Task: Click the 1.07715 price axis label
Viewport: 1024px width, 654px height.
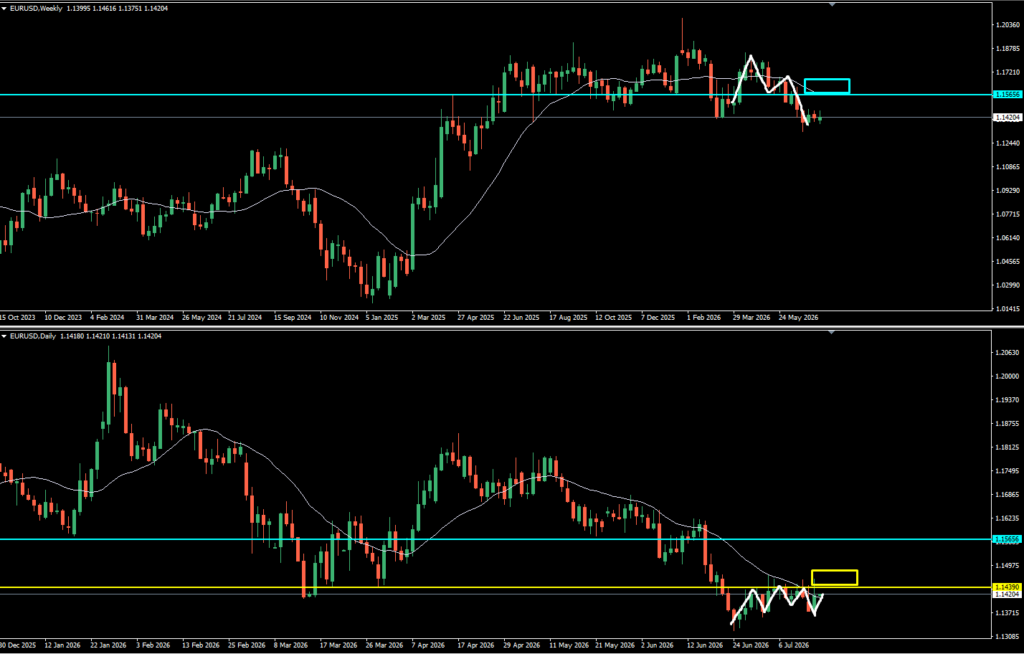Action: click(x=1008, y=214)
